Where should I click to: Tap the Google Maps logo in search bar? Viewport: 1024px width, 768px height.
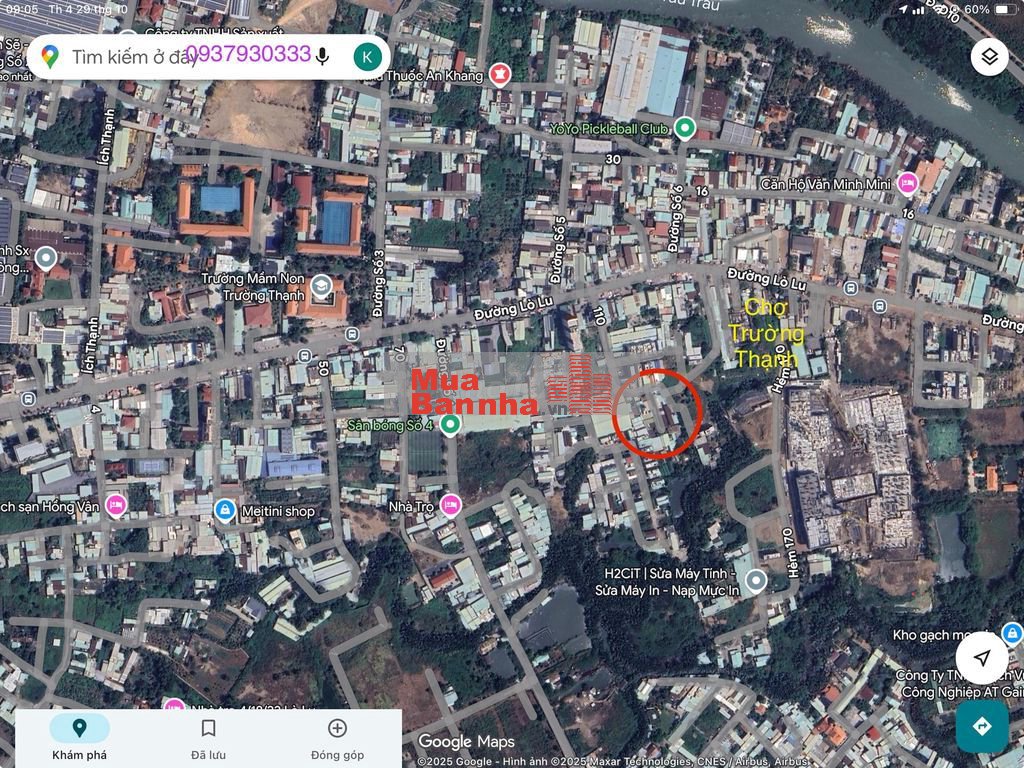[50, 57]
